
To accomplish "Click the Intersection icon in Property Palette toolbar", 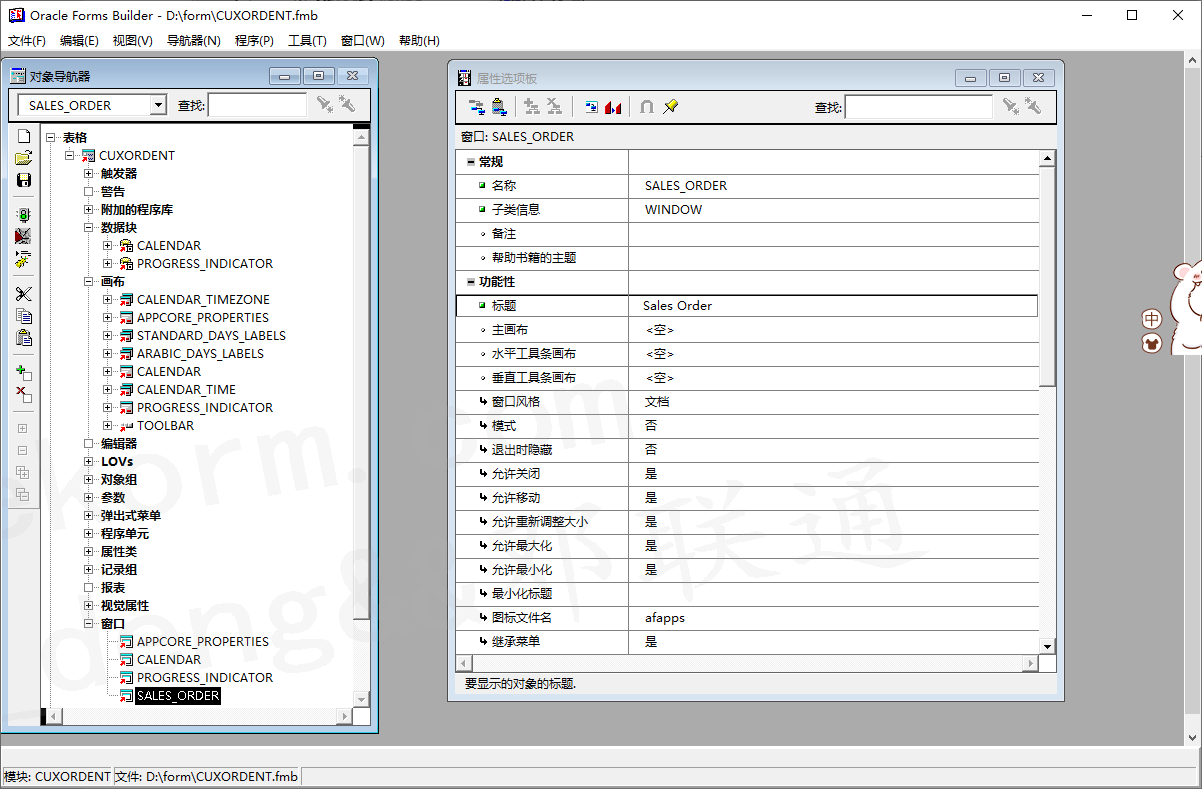I will coord(646,105).
